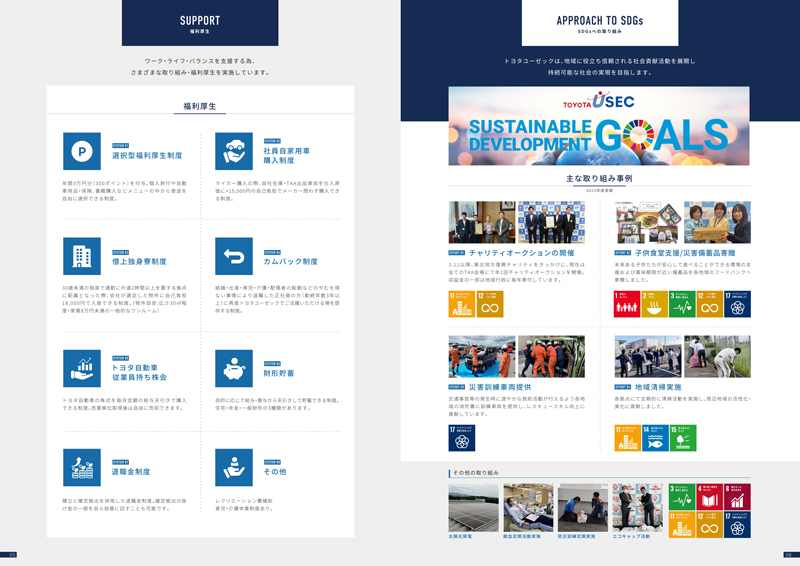Click the 財形貯蓄 title
The height and width of the screenshot is (566, 800).
coord(279,373)
